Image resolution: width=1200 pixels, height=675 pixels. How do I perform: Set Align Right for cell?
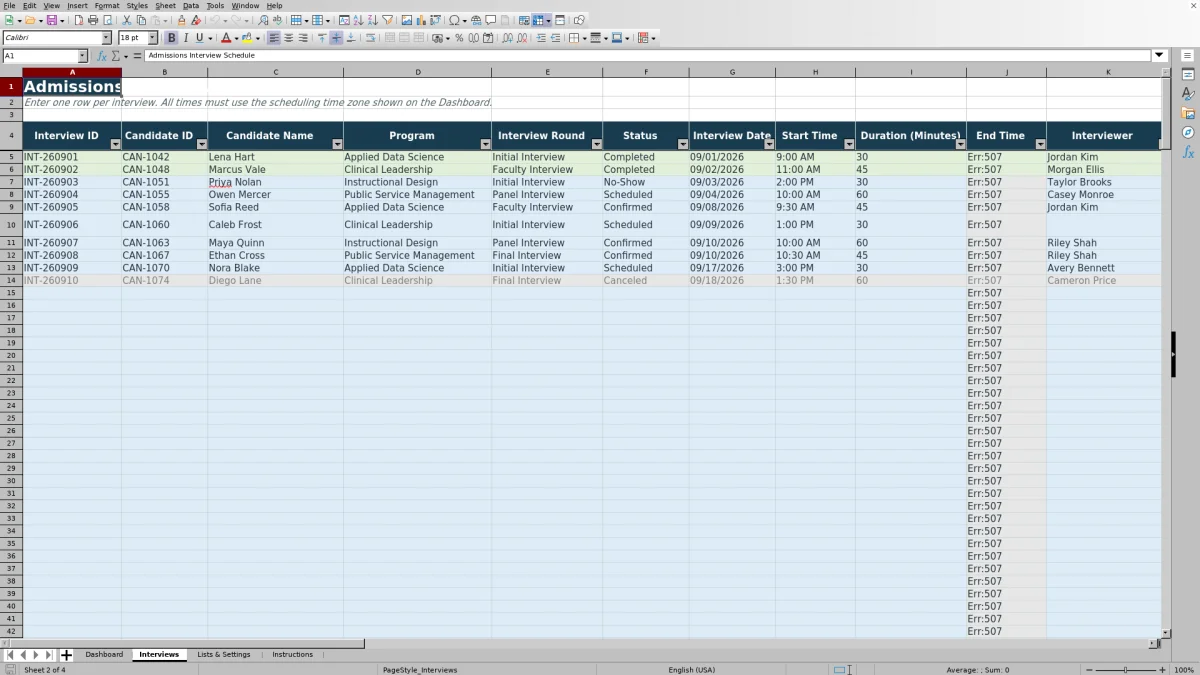(302, 38)
